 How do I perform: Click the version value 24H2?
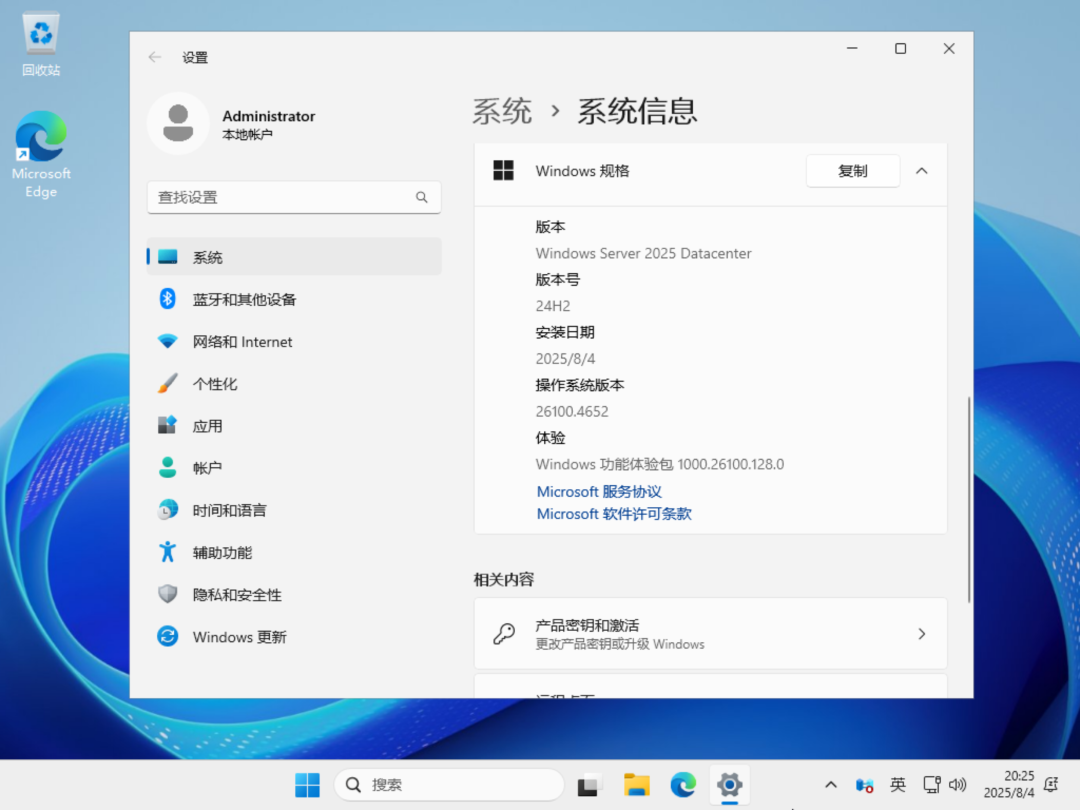click(x=553, y=306)
